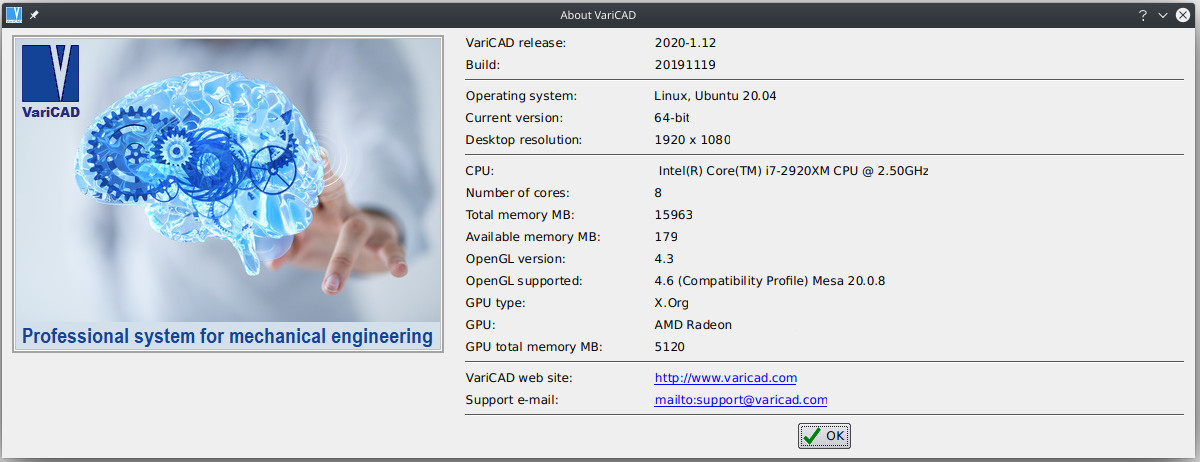
Task: Click the OK button
Action: click(x=824, y=436)
